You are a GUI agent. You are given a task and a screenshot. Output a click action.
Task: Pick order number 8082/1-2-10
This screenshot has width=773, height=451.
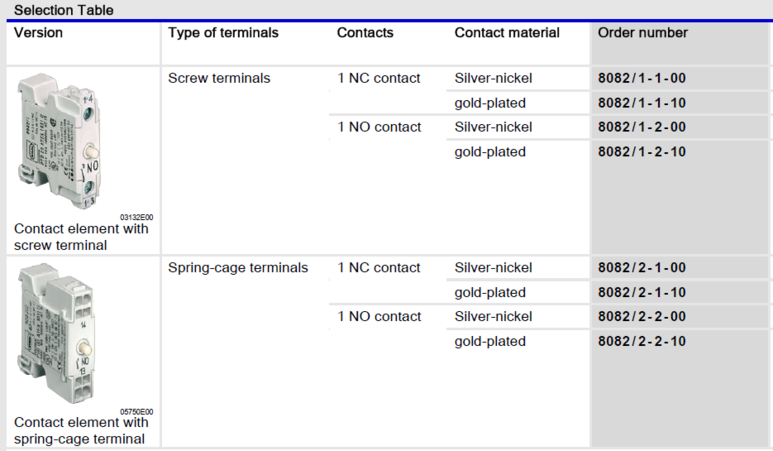coord(641,152)
